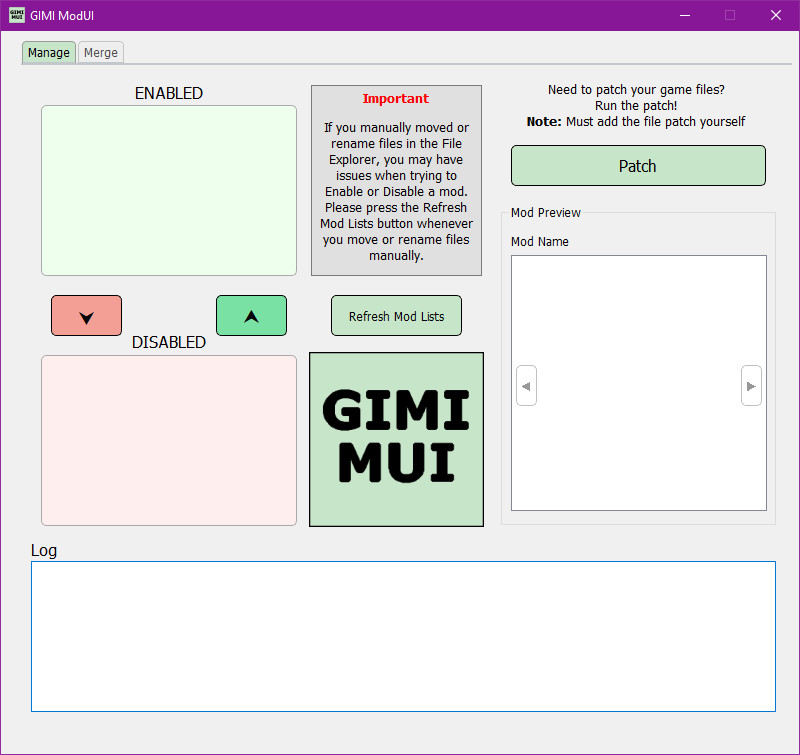
Task: Click the GIMI MUI title bar icon
Action: coord(15,15)
